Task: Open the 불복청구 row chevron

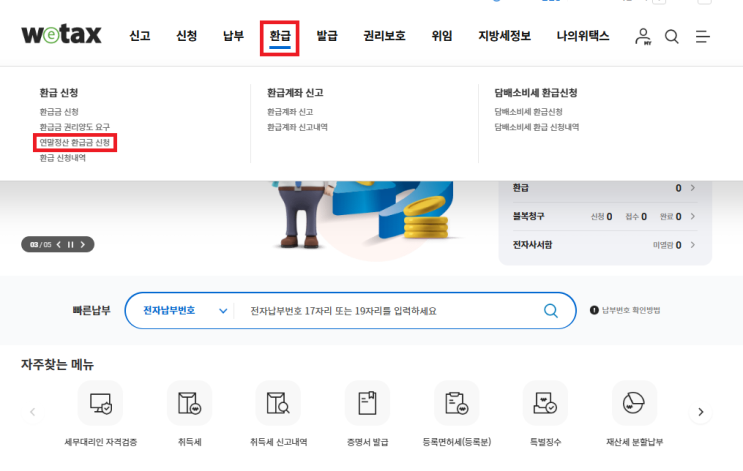Action: [693, 217]
